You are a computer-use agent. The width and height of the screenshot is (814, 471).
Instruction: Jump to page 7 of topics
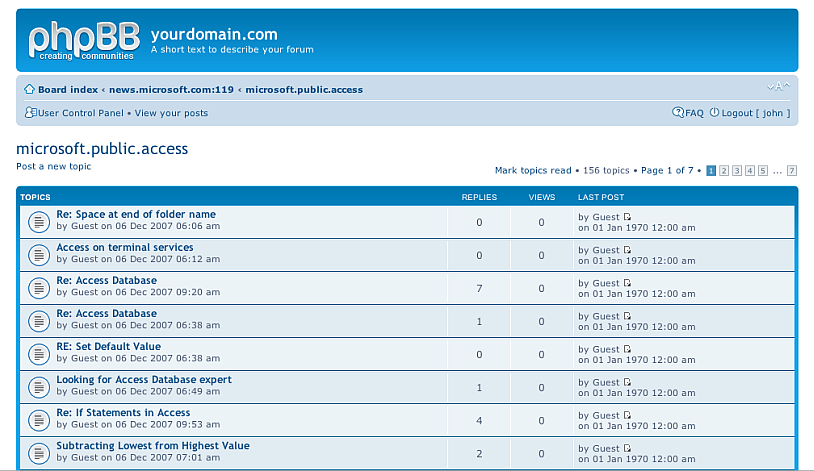[792, 171]
